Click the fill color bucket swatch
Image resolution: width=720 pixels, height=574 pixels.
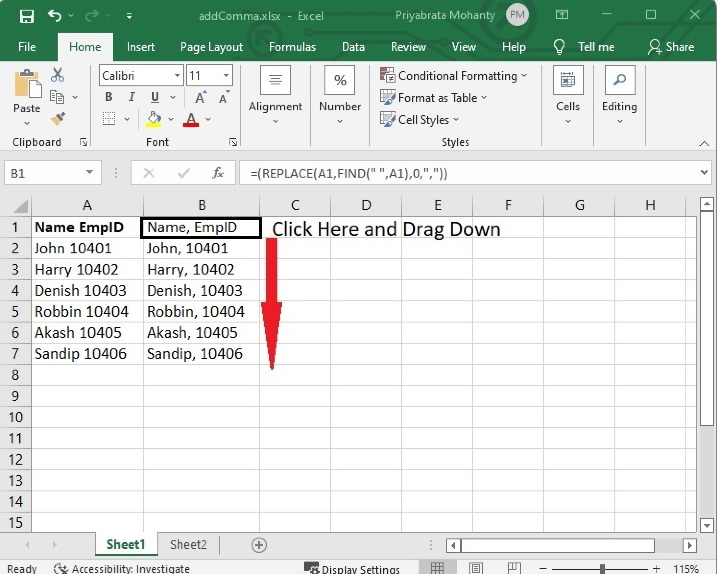point(154,120)
